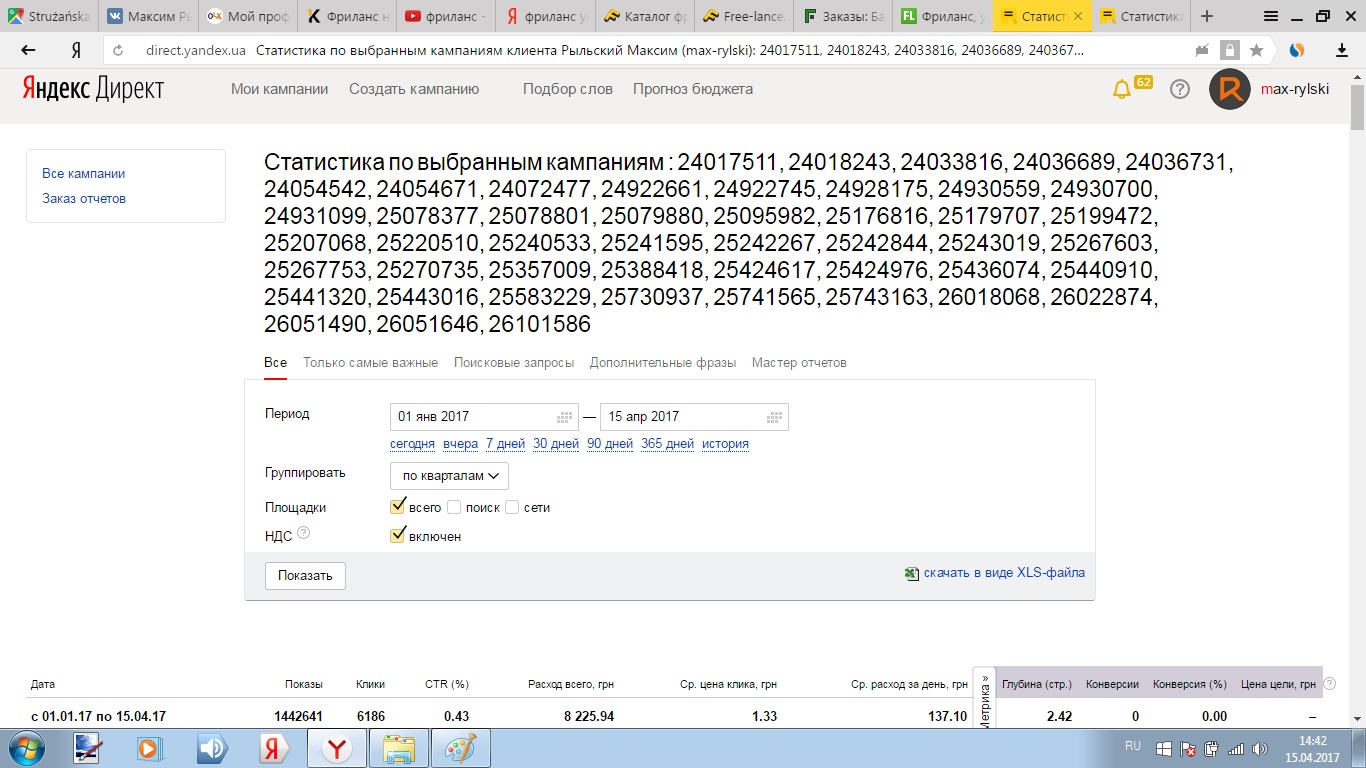Set period to "90 дней"
This screenshot has height=768, width=1366.
click(610, 444)
